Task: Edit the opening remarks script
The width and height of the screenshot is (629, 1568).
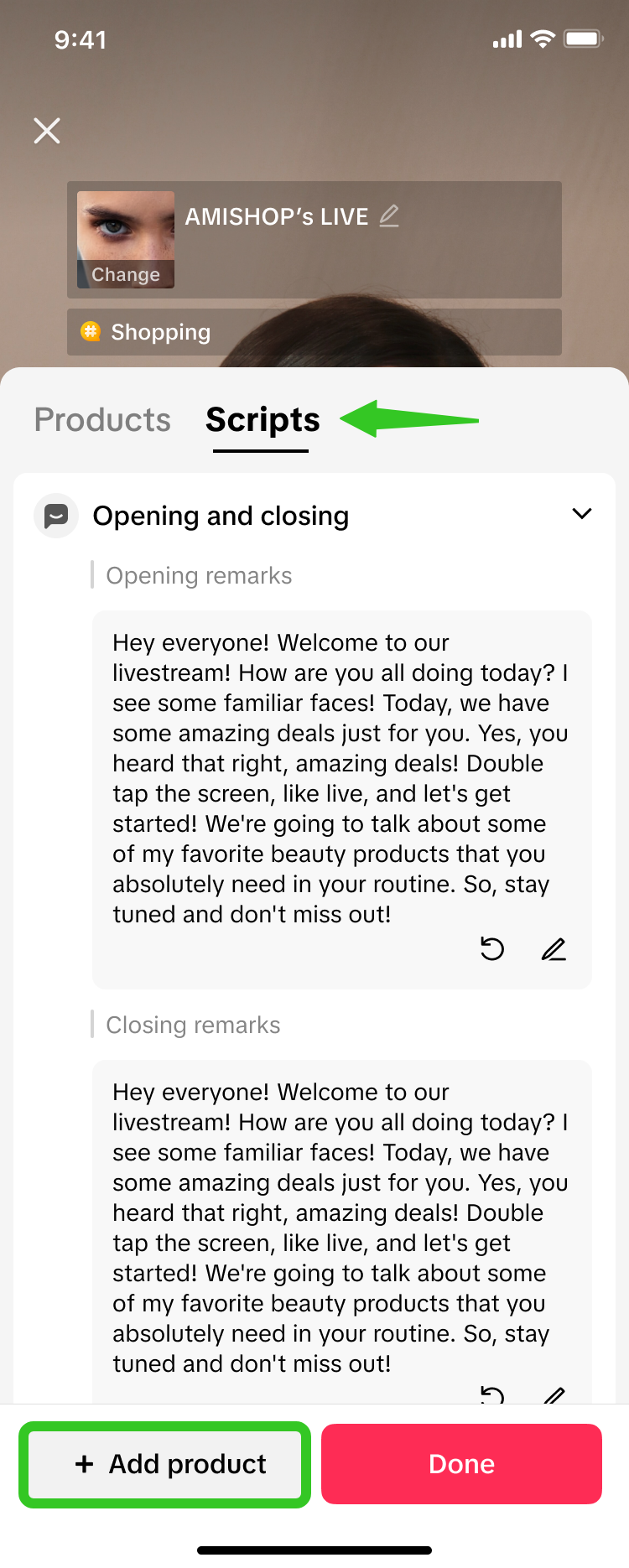Action: (554, 949)
